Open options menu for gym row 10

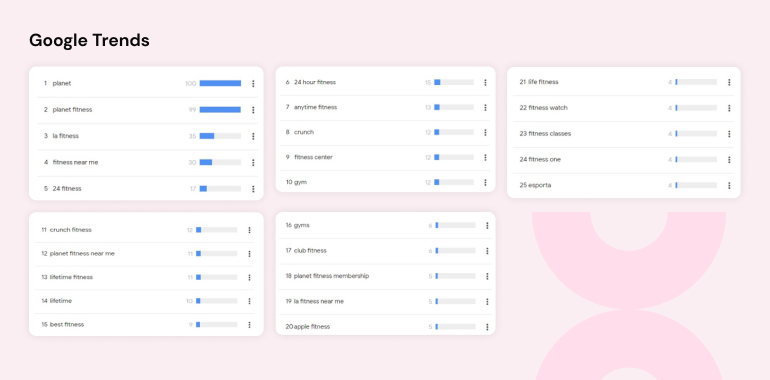(485, 182)
